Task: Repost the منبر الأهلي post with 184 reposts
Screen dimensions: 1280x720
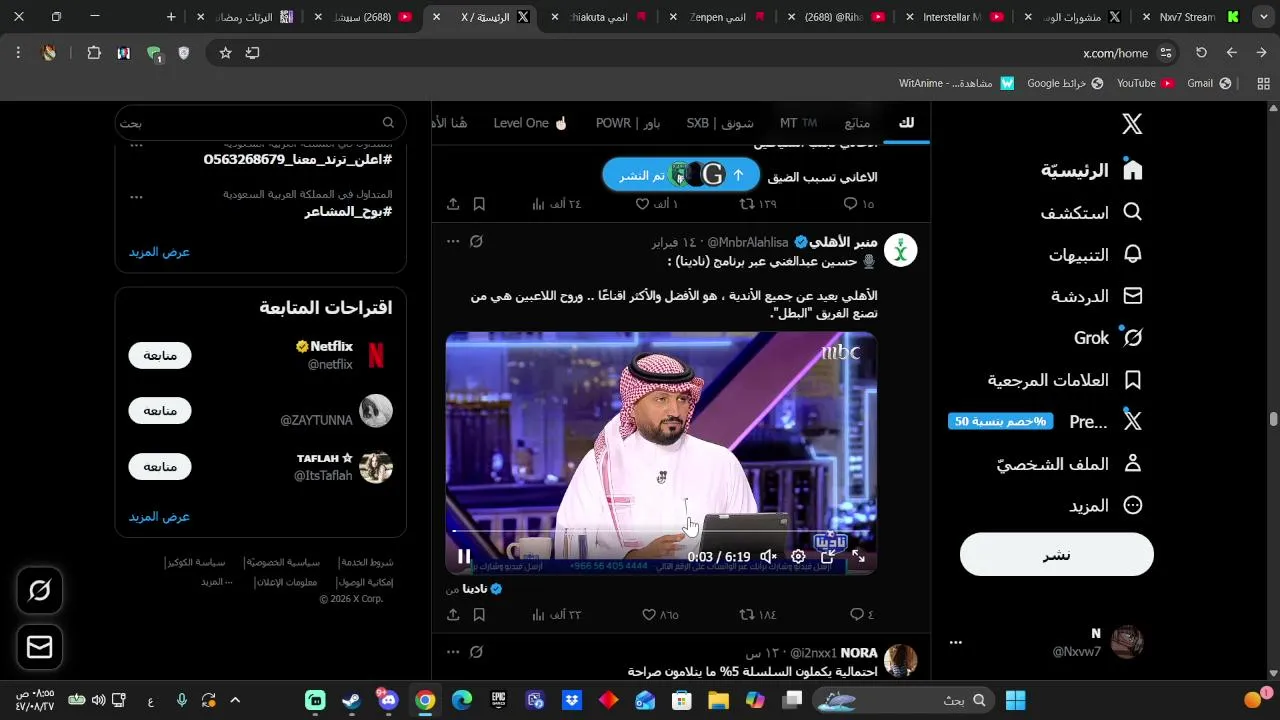Action: [746, 614]
